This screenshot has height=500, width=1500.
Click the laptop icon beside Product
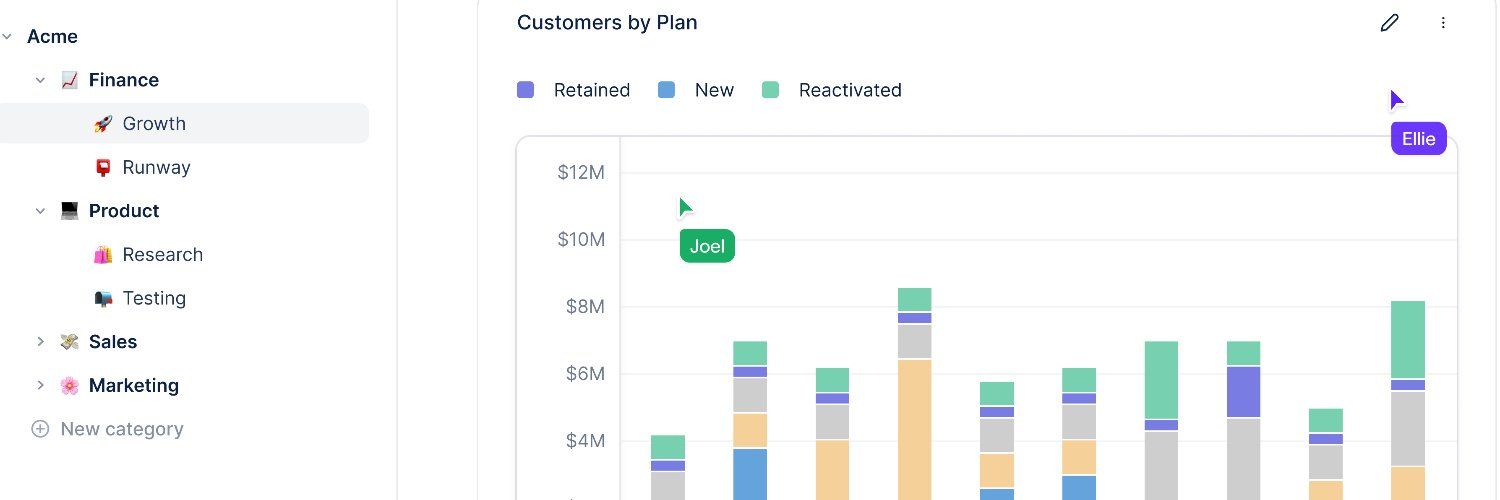(x=69, y=211)
